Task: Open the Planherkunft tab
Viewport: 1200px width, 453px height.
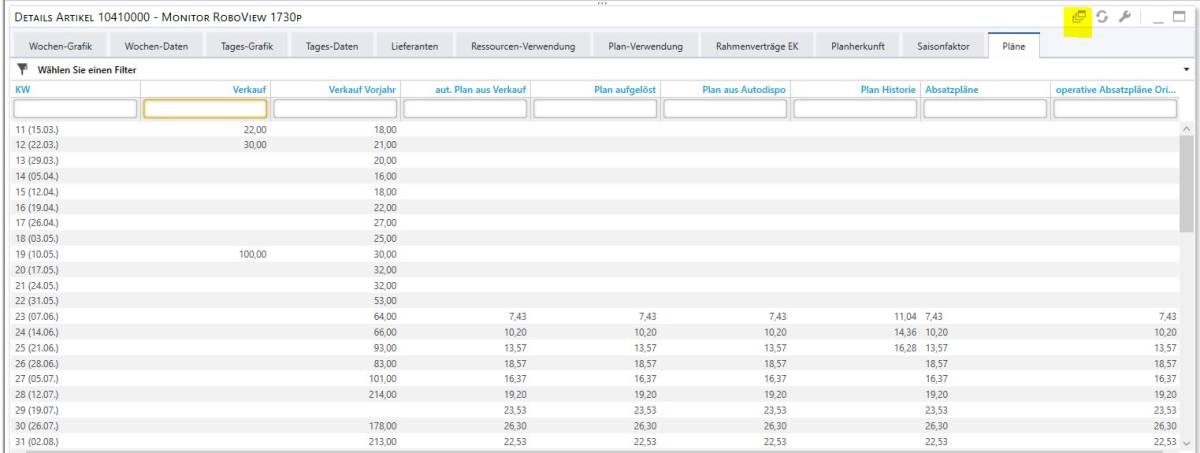Action: click(857, 46)
